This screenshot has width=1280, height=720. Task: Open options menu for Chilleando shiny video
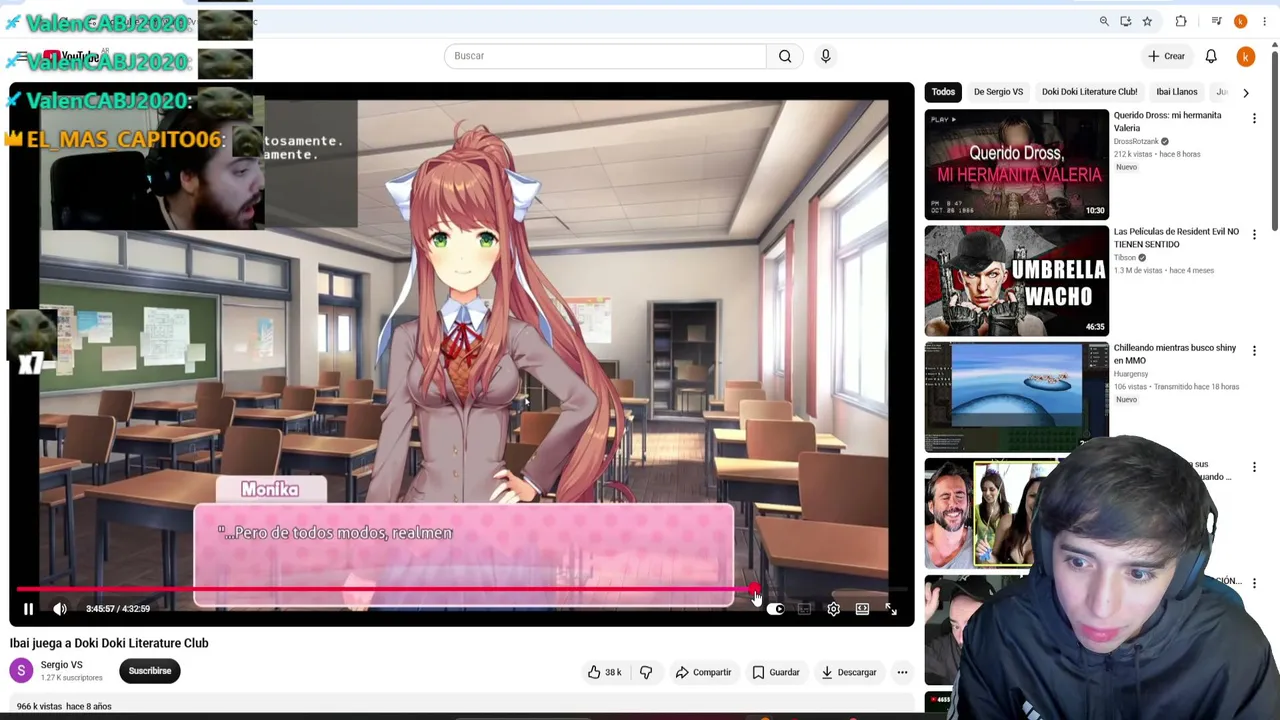pos(1254,351)
